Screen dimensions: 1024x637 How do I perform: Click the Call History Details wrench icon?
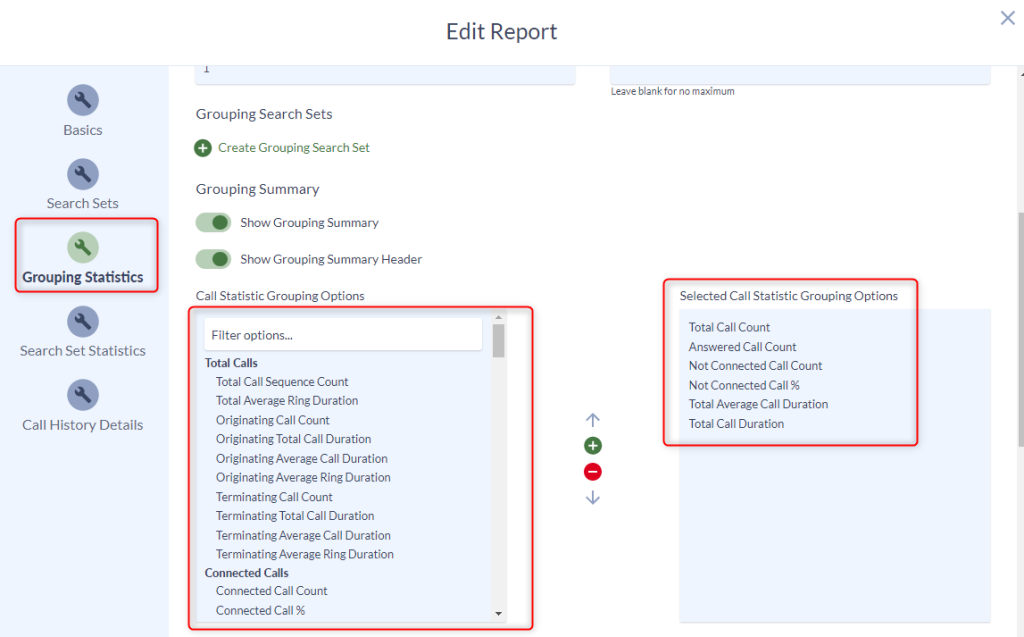pyautogui.click(x=83, y=395)
